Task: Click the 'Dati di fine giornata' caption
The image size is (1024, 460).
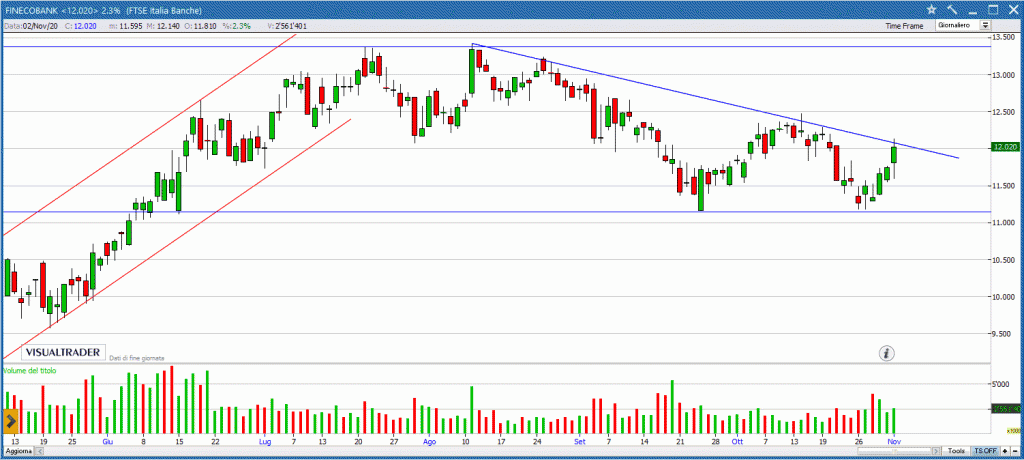Action: coord(136,358)
